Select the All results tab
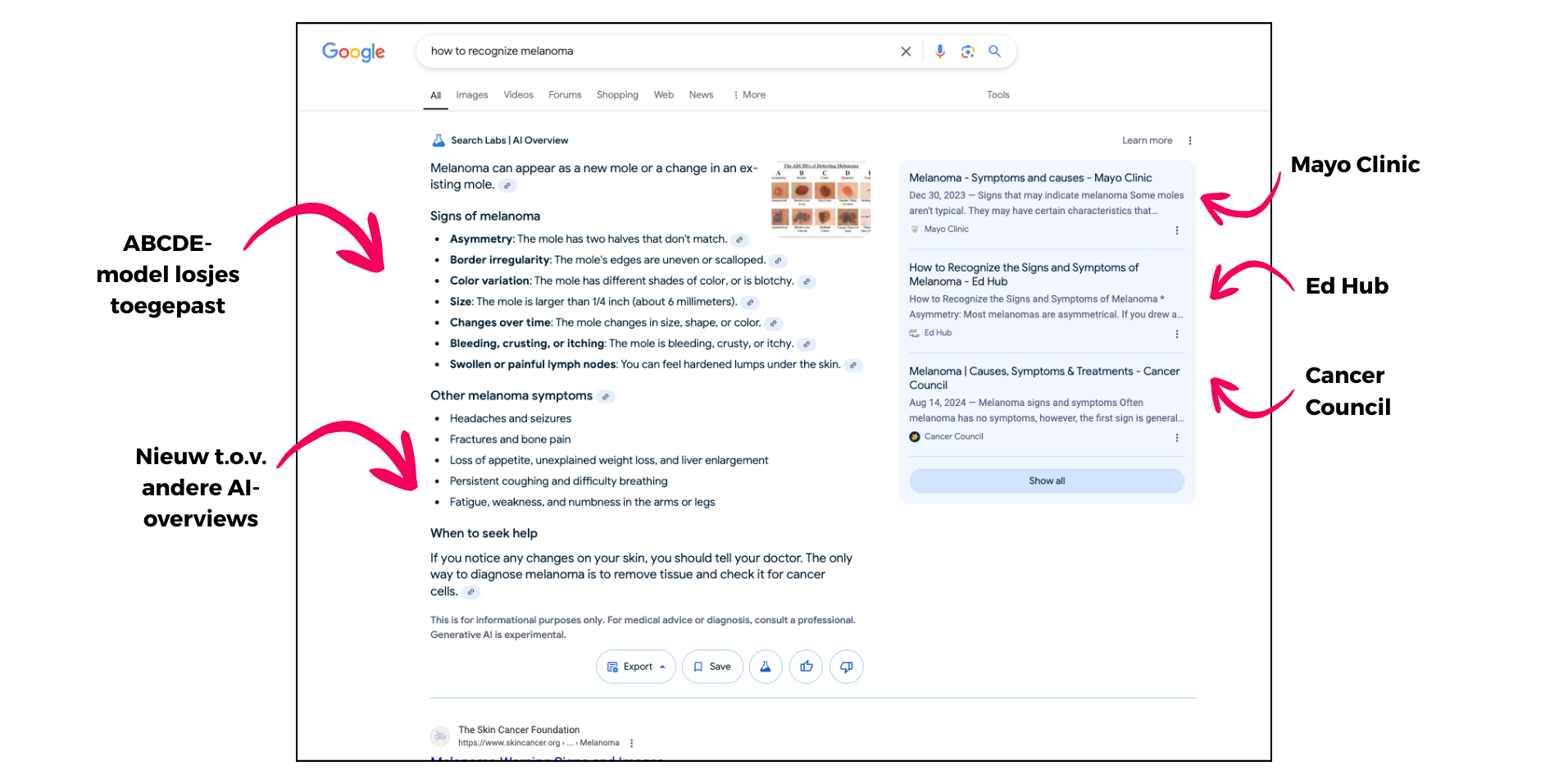1568x784 pixels. pos(436,96)
